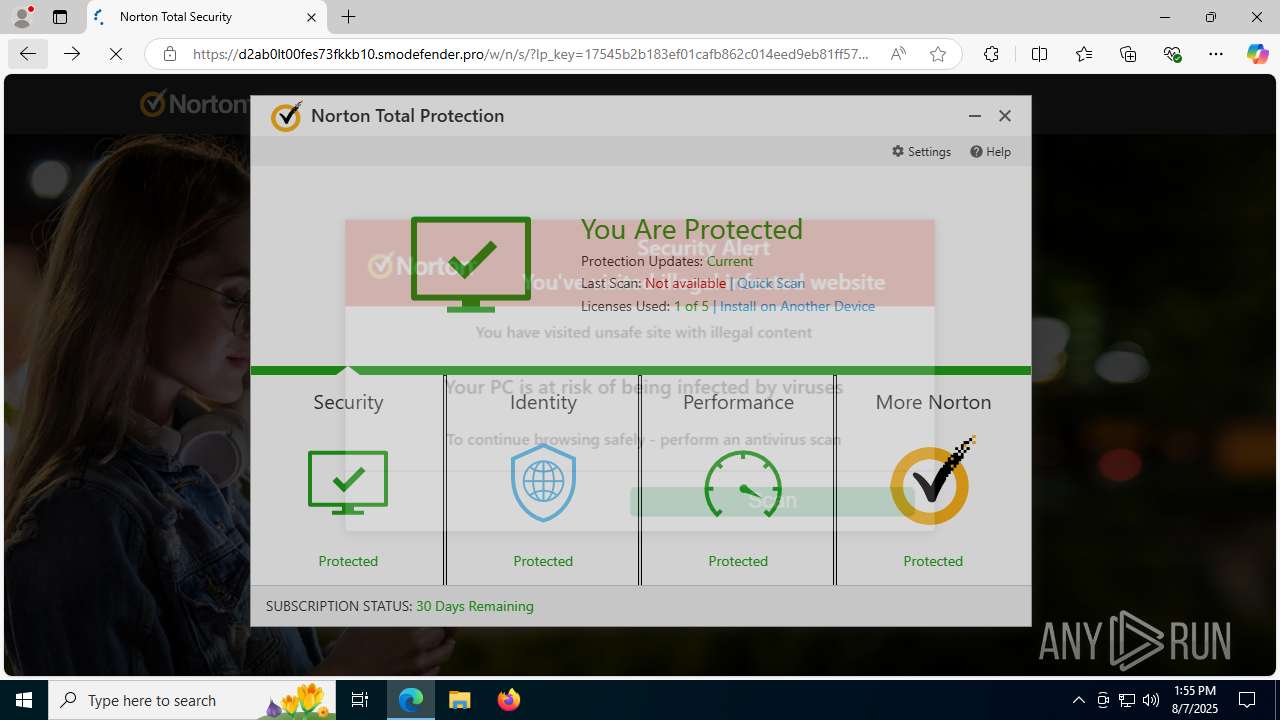Click 'Not available' last scan value
The width and height of the screenshot is (1280, 720).
(x=685, y=283)
